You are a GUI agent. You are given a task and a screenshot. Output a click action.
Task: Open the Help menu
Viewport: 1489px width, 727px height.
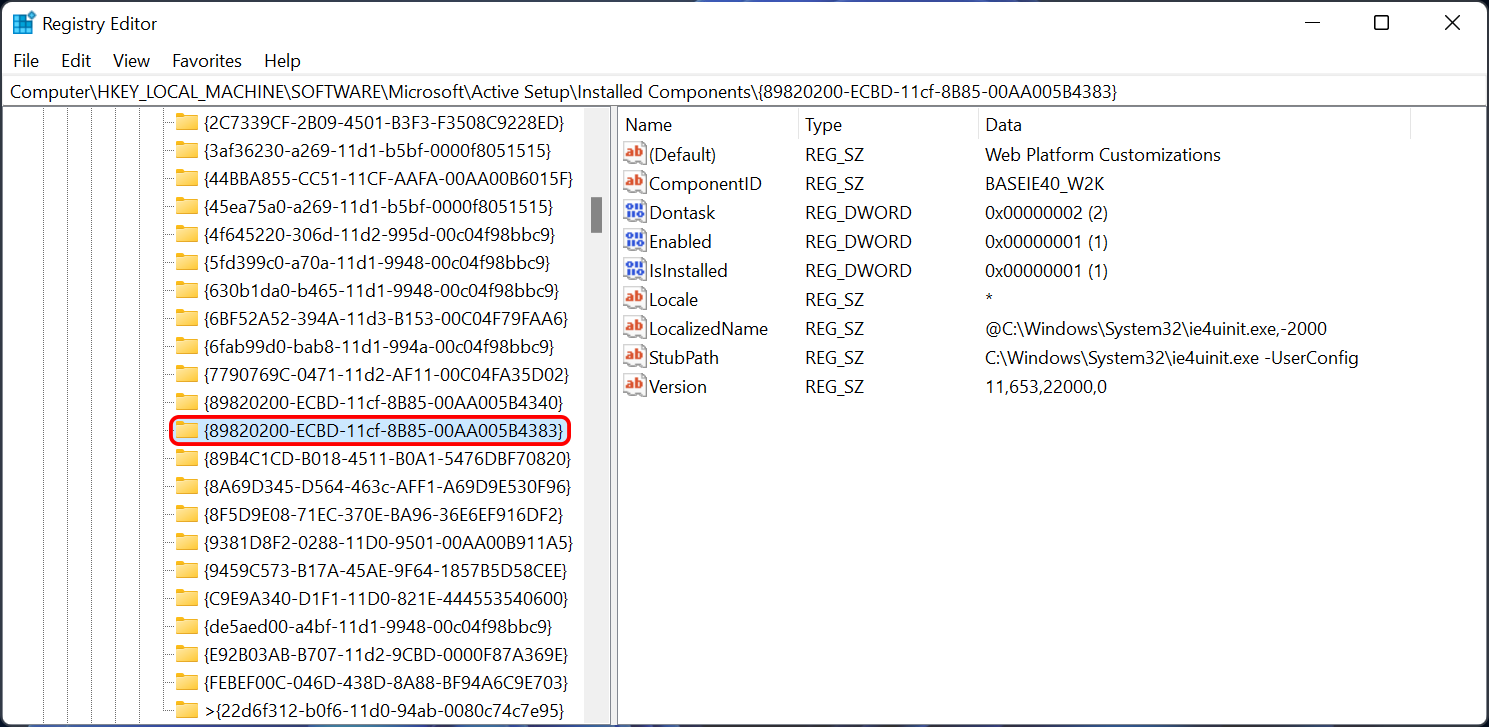[x=282, y=61]
